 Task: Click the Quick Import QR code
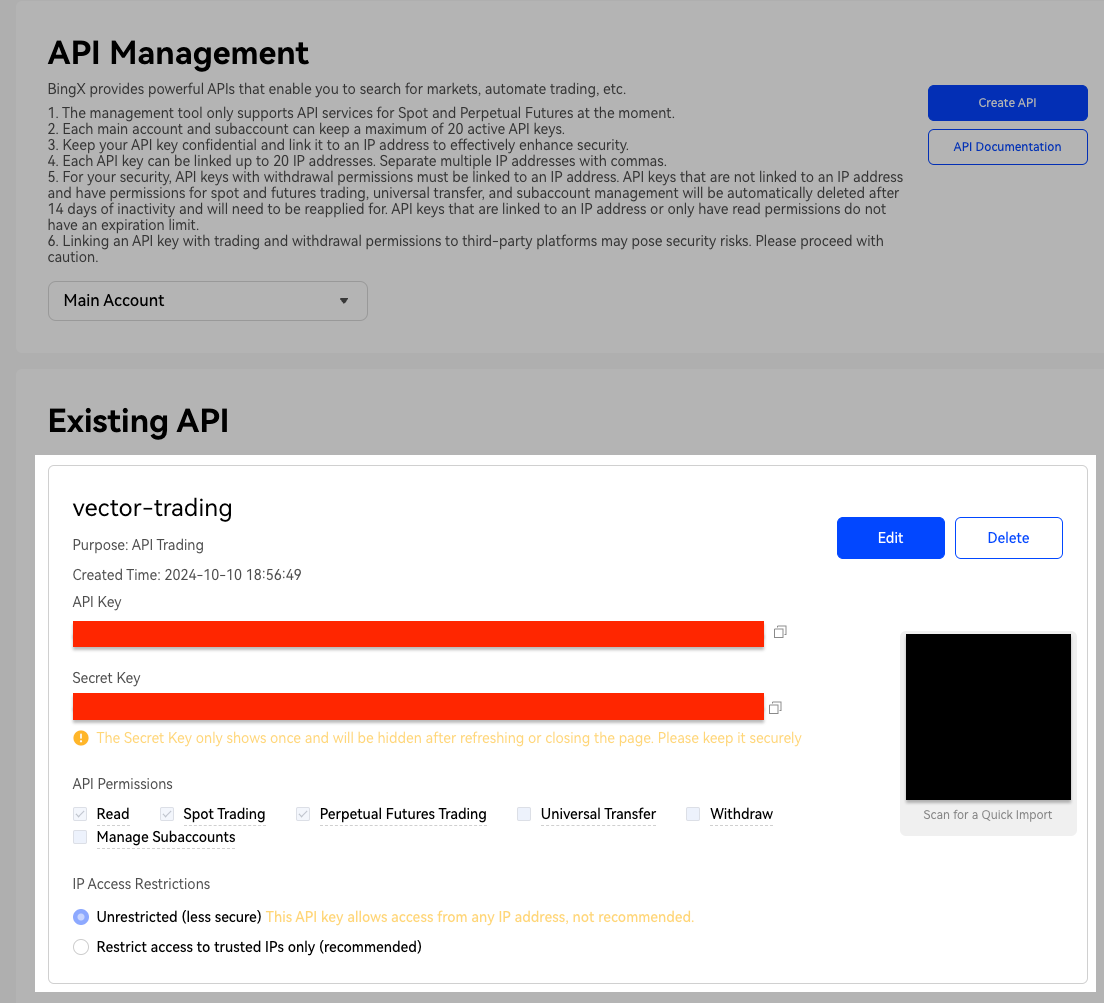[x=988, y=717]
